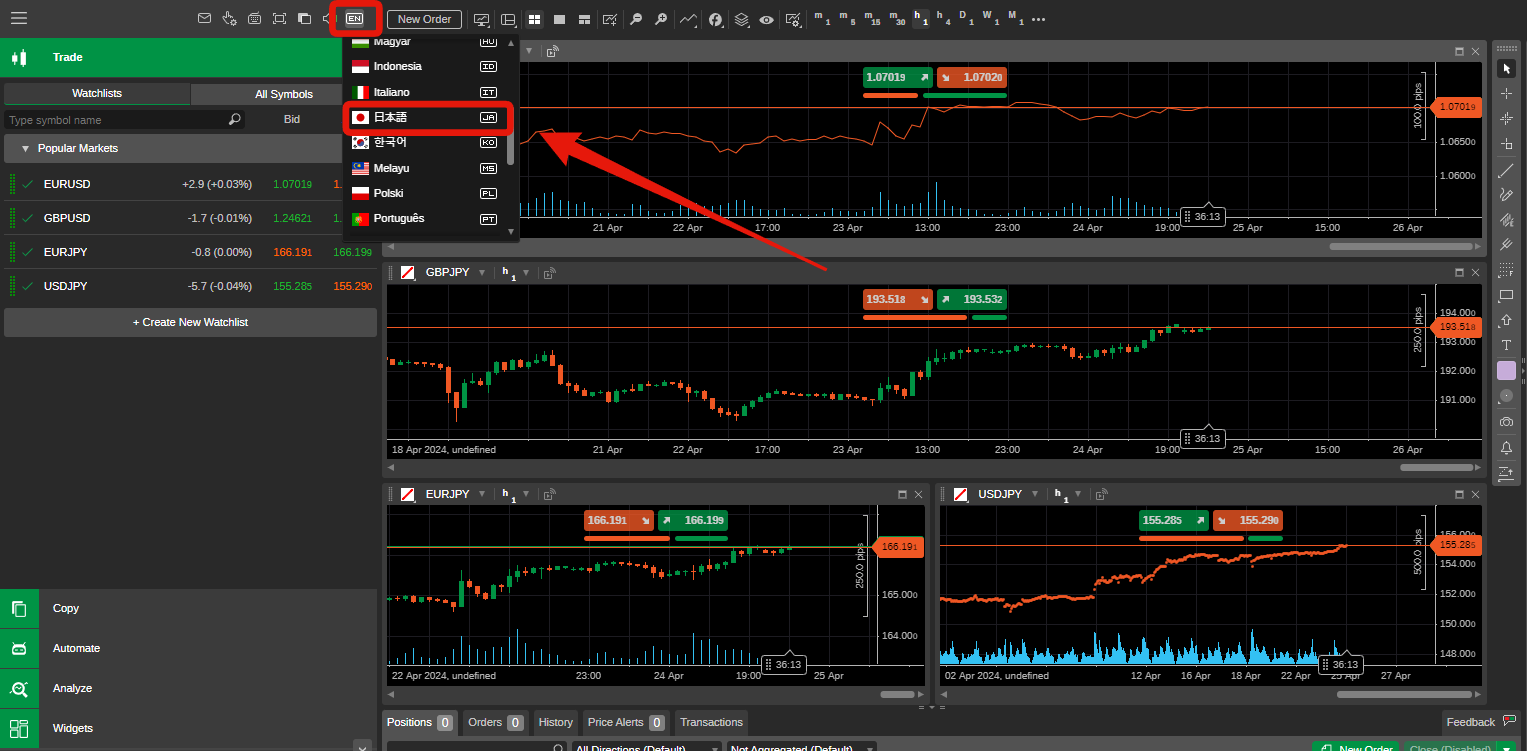Toggle the fullscreen mode icon
1527x751 pixels.
279,19
